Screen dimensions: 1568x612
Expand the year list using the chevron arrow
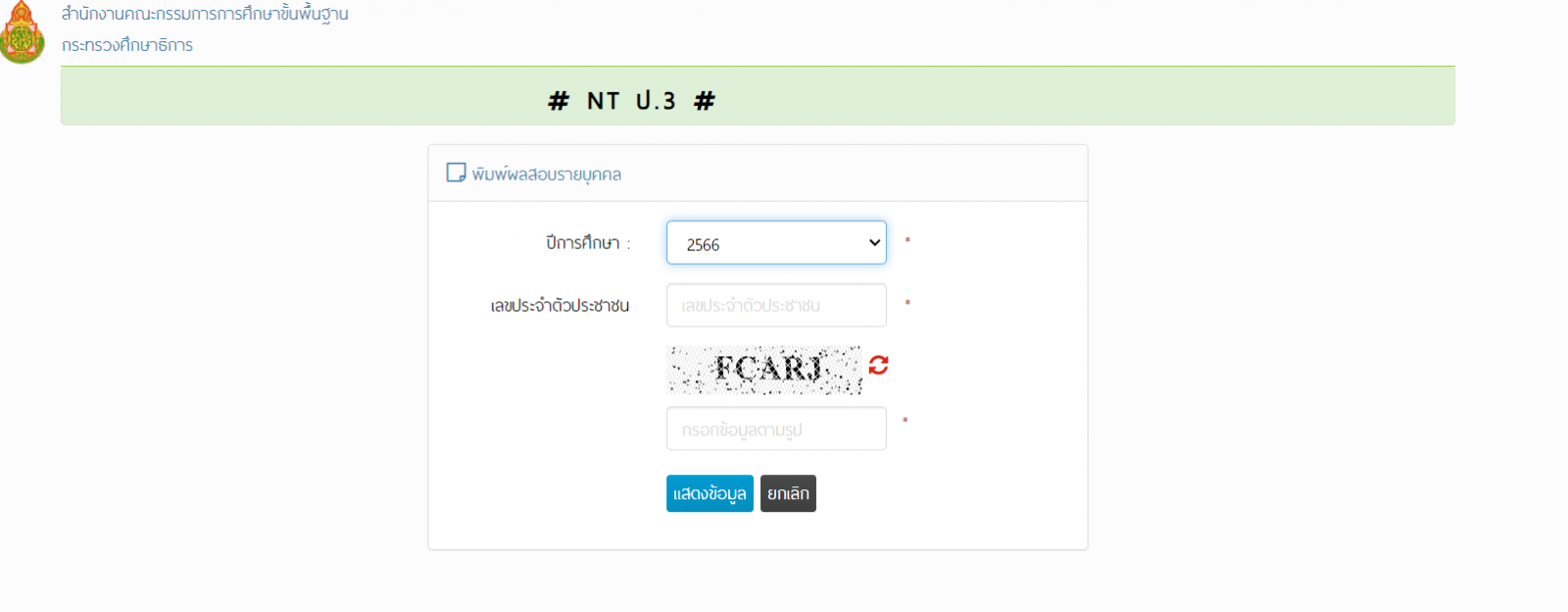874,242
